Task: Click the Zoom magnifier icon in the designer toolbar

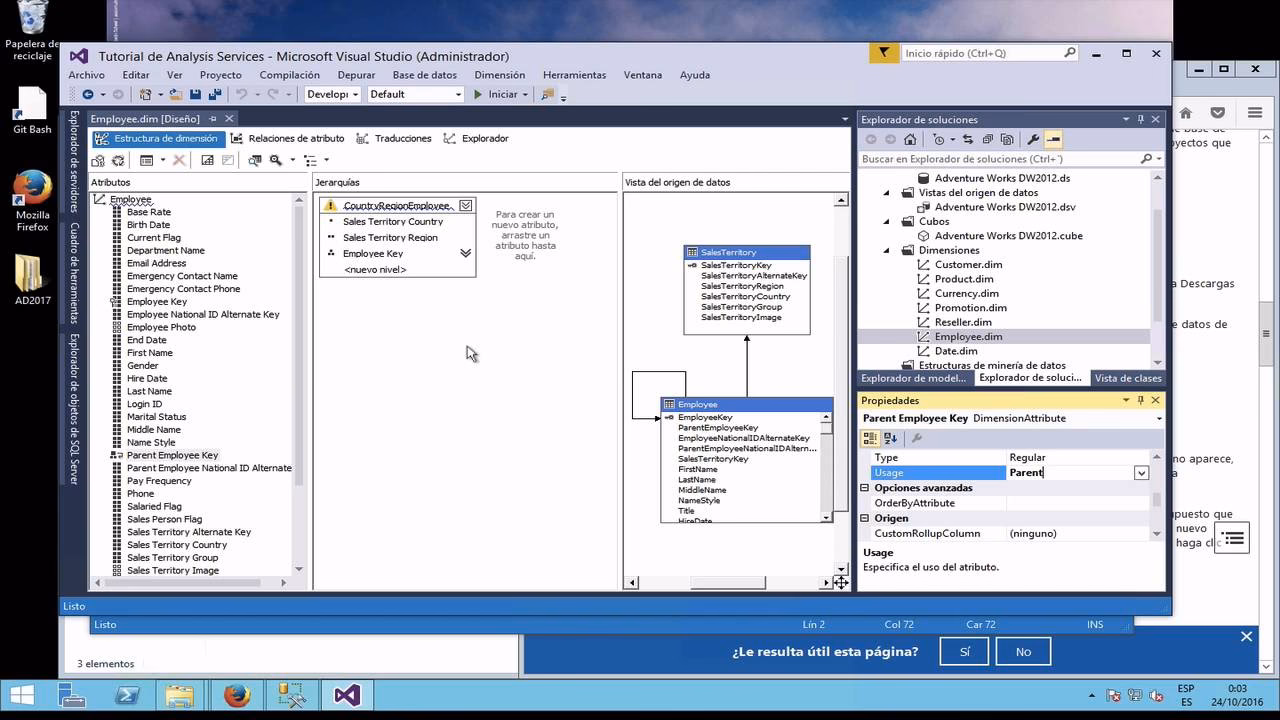Action: tap(276, 160)
